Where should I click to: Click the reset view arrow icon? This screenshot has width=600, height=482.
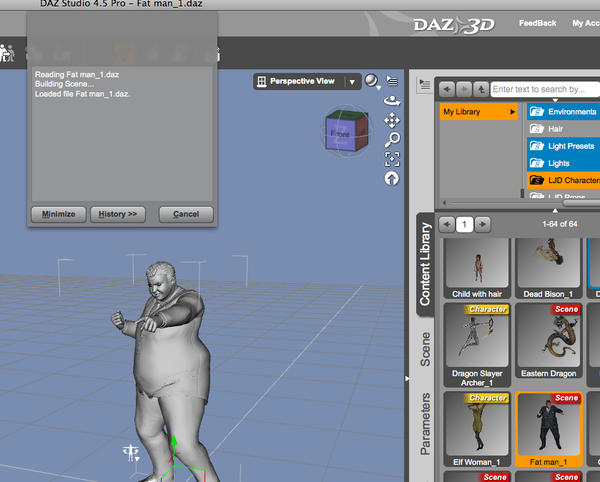(x=391, y=179)
